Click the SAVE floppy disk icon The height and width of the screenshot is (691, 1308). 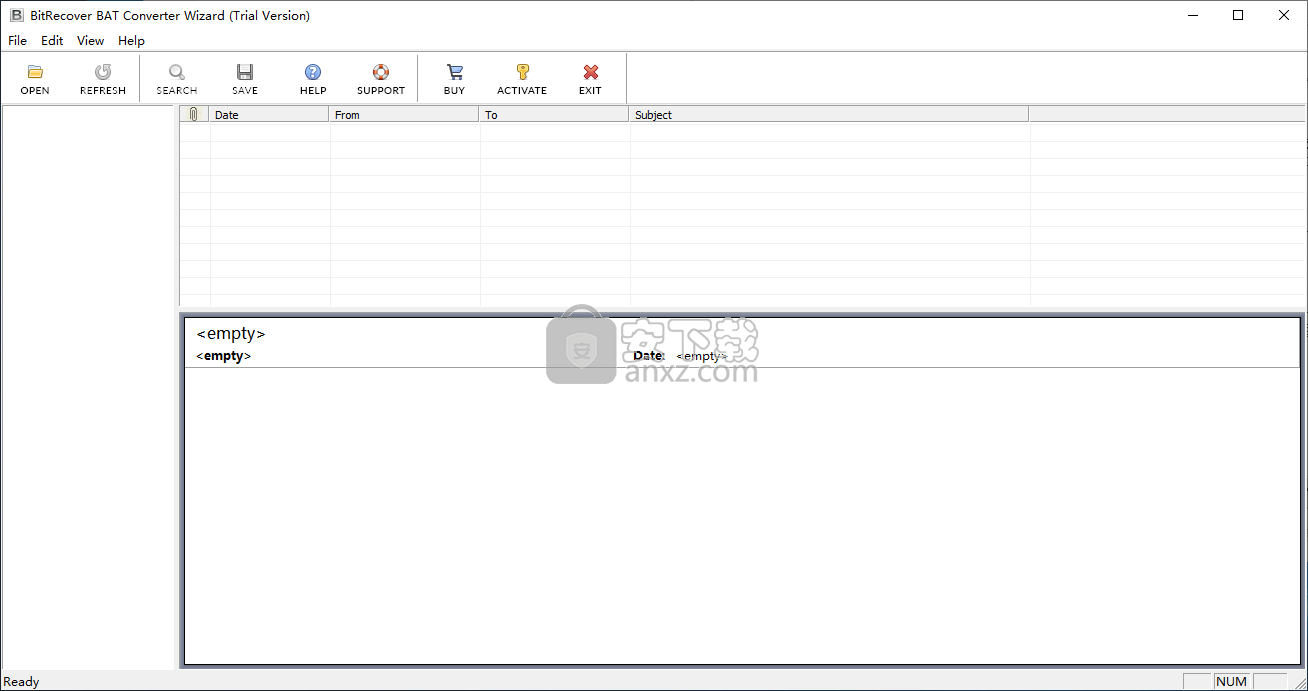(x=245, y=72)
